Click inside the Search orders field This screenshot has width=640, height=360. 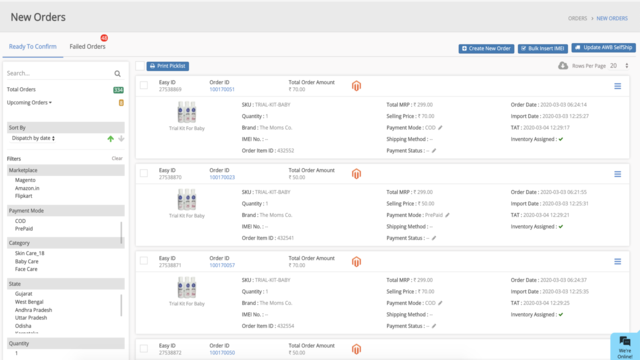tap(59, 73)
